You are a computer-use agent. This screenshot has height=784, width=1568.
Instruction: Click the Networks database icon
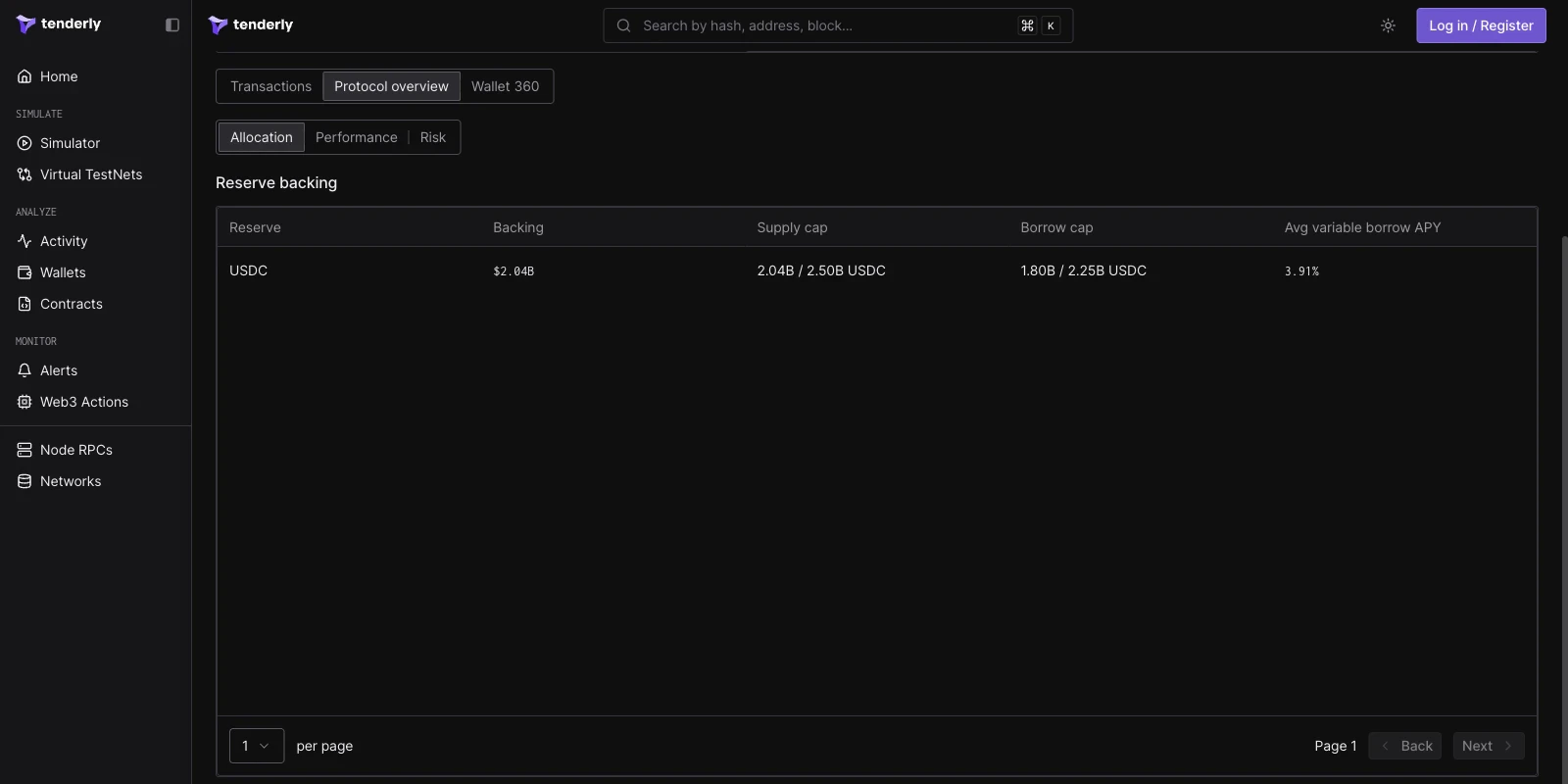[24, 481]
